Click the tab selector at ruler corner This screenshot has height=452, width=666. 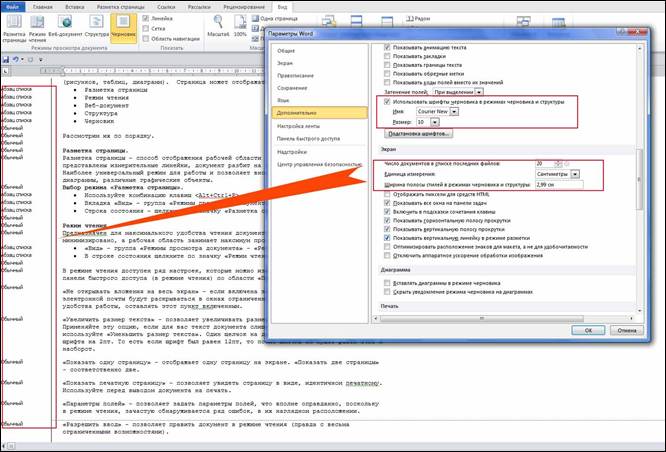(x=5, y=71)
